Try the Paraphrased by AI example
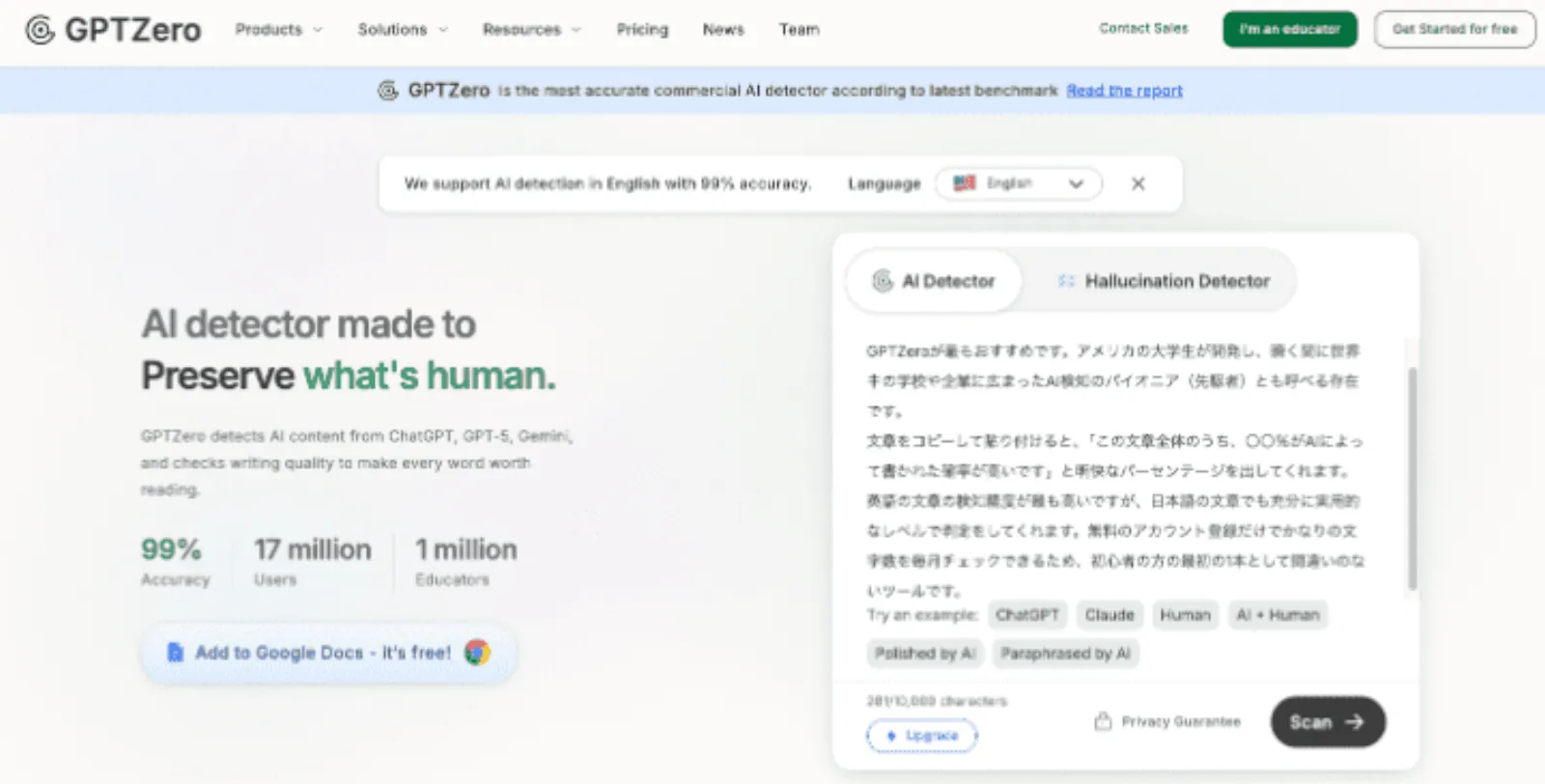The image size is (1545, 784). [x=1065, y=654]
